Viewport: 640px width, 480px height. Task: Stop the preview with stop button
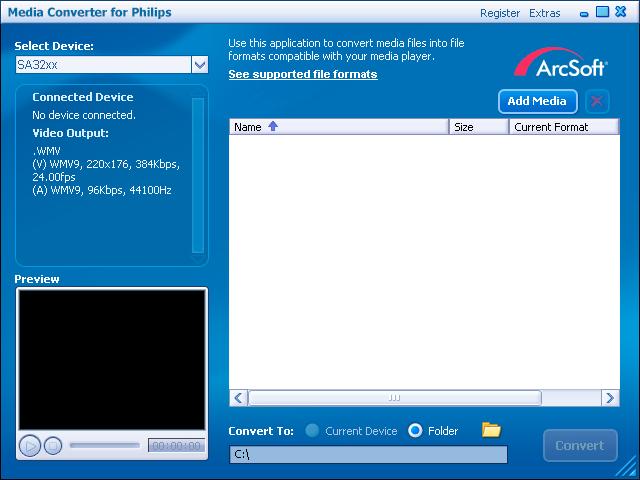[x=53, y=445]
